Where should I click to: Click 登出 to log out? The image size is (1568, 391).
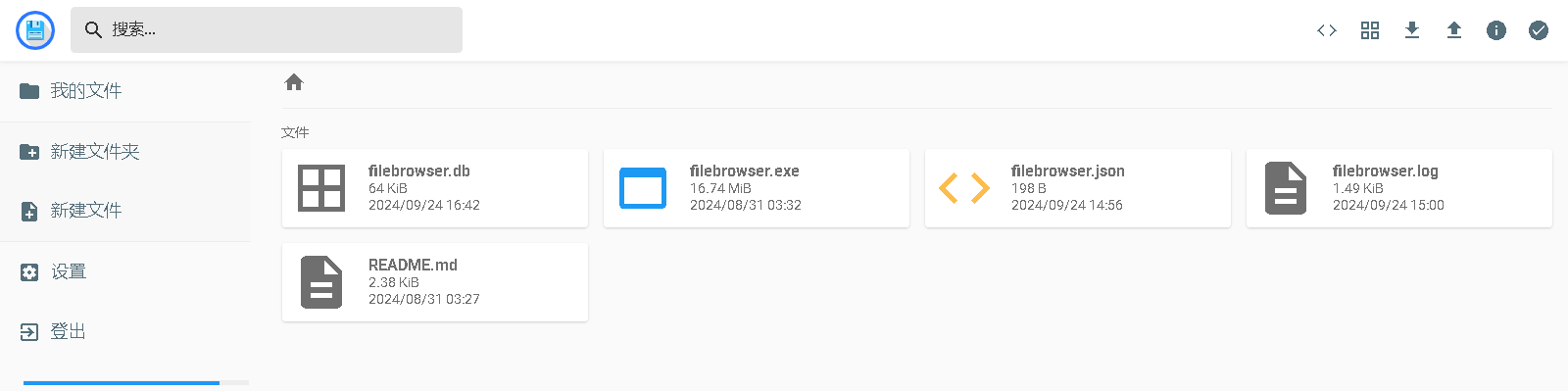click(x=125, y=331)
